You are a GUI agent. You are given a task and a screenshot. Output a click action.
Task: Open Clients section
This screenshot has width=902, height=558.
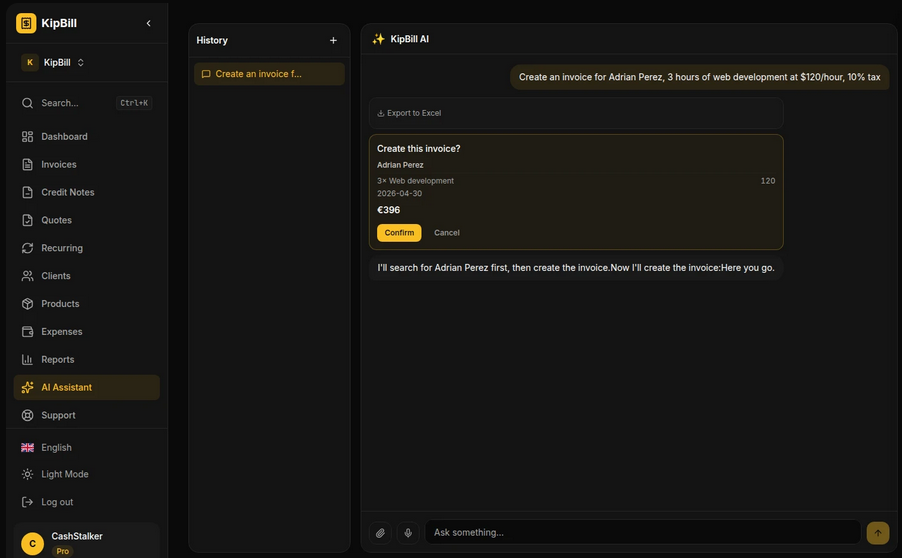86,276
